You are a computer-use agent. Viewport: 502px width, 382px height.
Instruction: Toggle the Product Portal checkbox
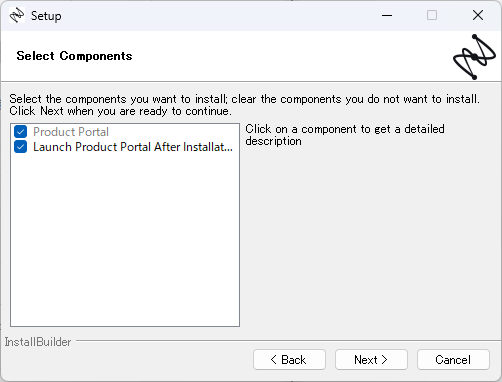pos(20,132)
